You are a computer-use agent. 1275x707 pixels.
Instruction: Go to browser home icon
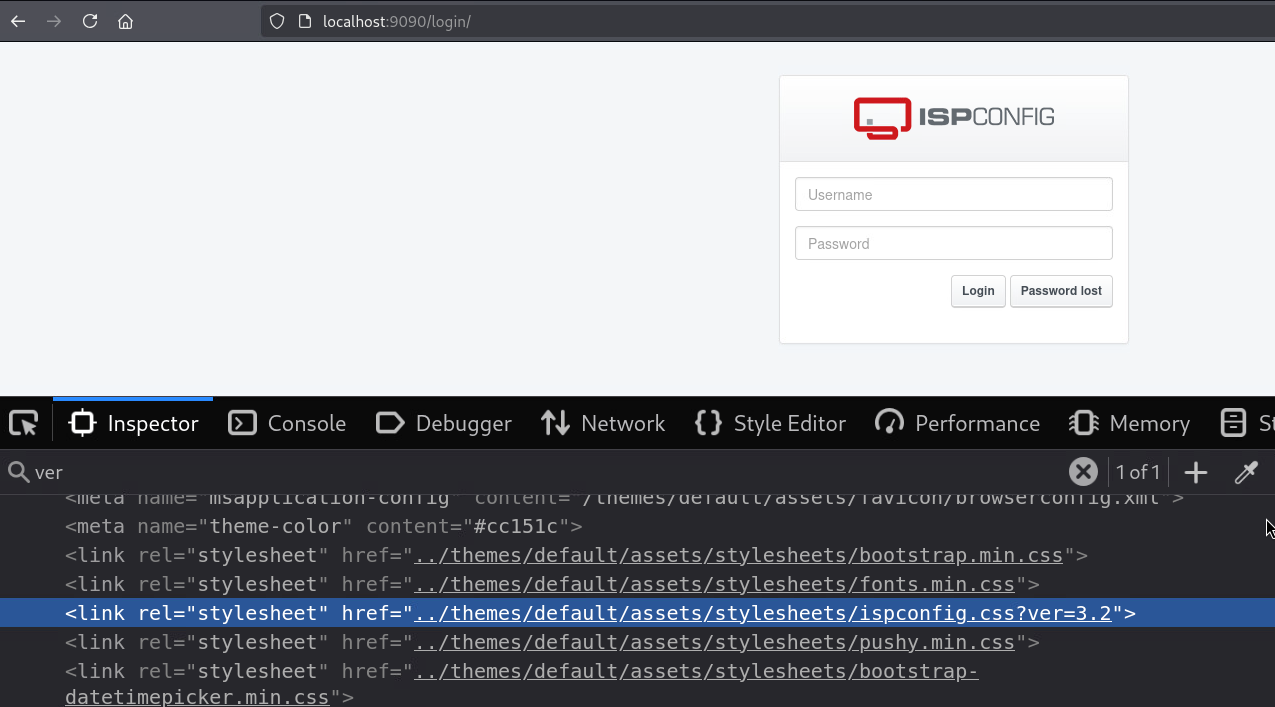(x=125, y=21)
